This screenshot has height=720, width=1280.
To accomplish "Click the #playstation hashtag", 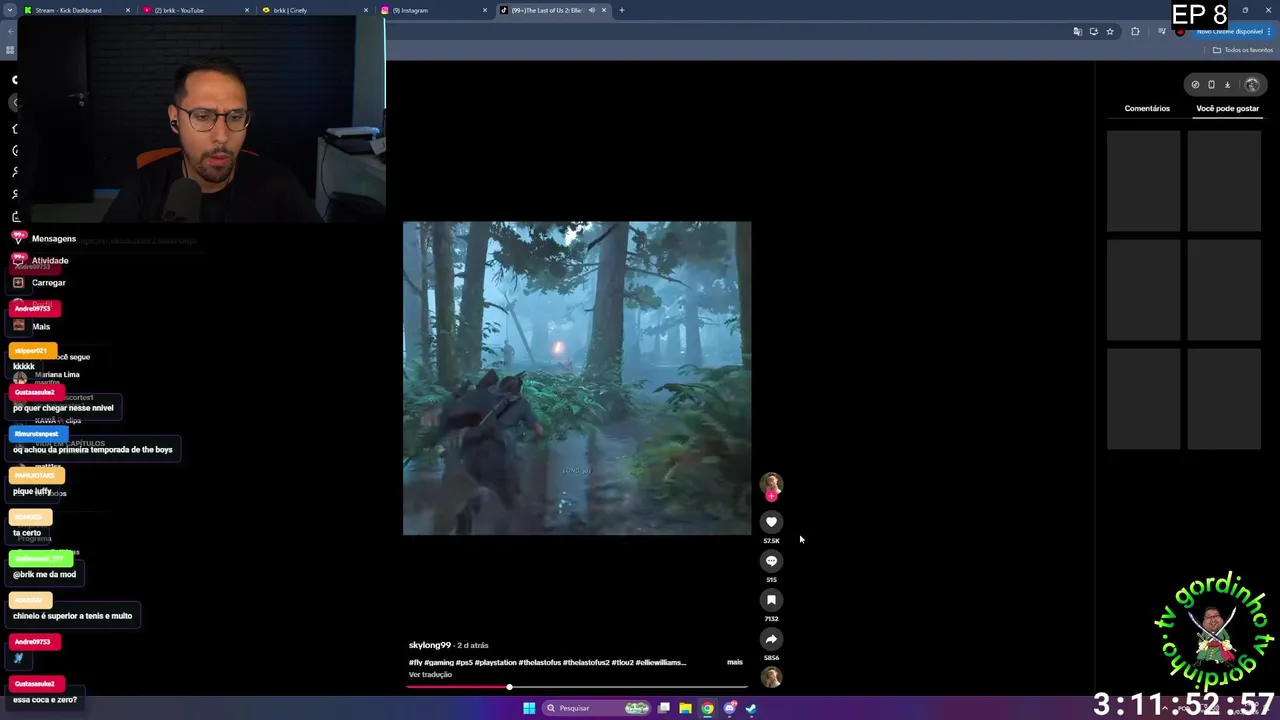I will pos(497,662).
